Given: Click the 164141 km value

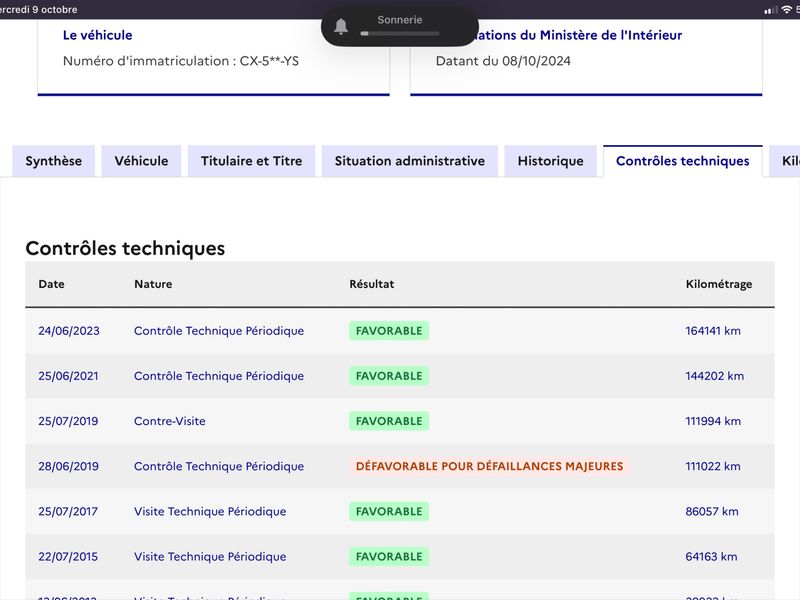Looking at the screenshot, I should click(x=713, y=331).
